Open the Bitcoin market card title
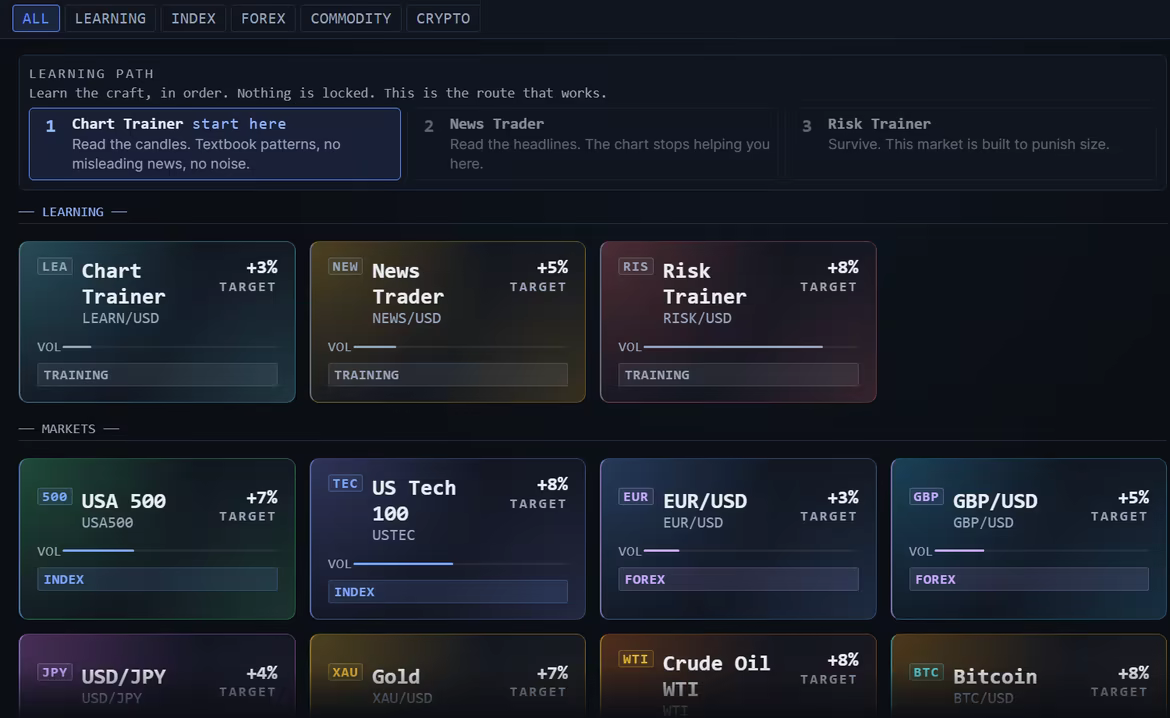 995,676
